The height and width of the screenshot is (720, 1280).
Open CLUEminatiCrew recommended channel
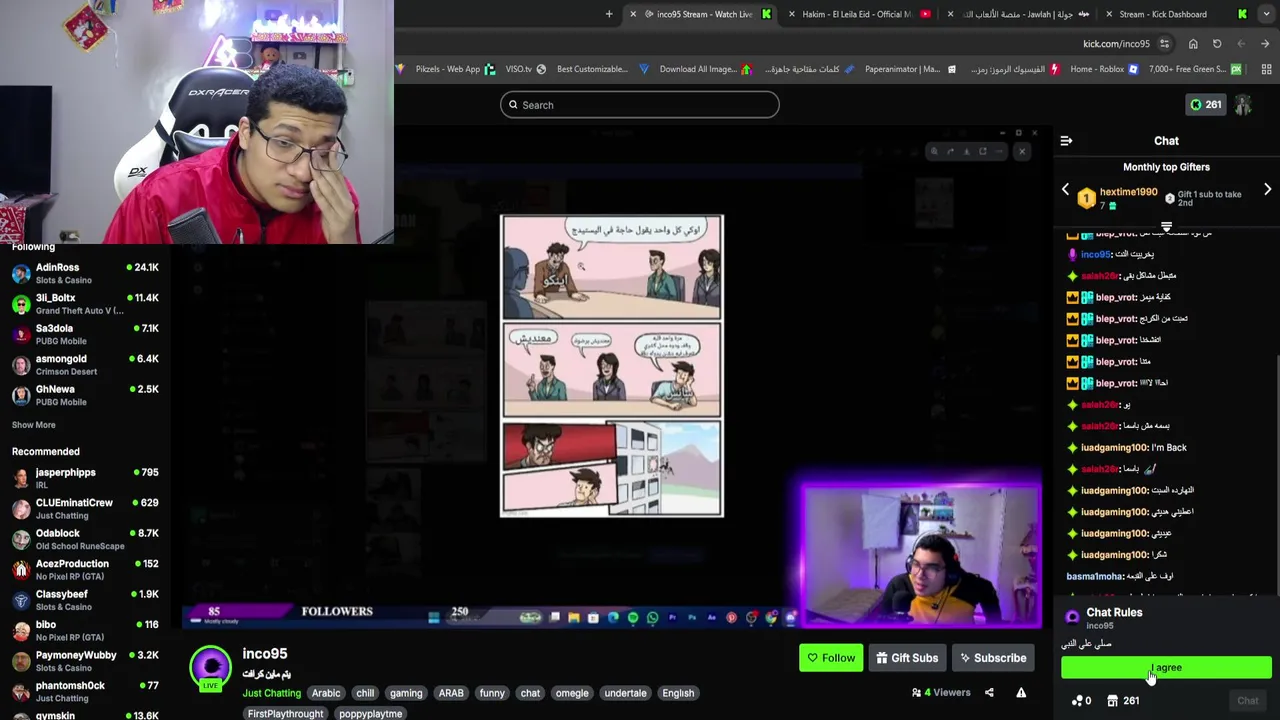85,508
